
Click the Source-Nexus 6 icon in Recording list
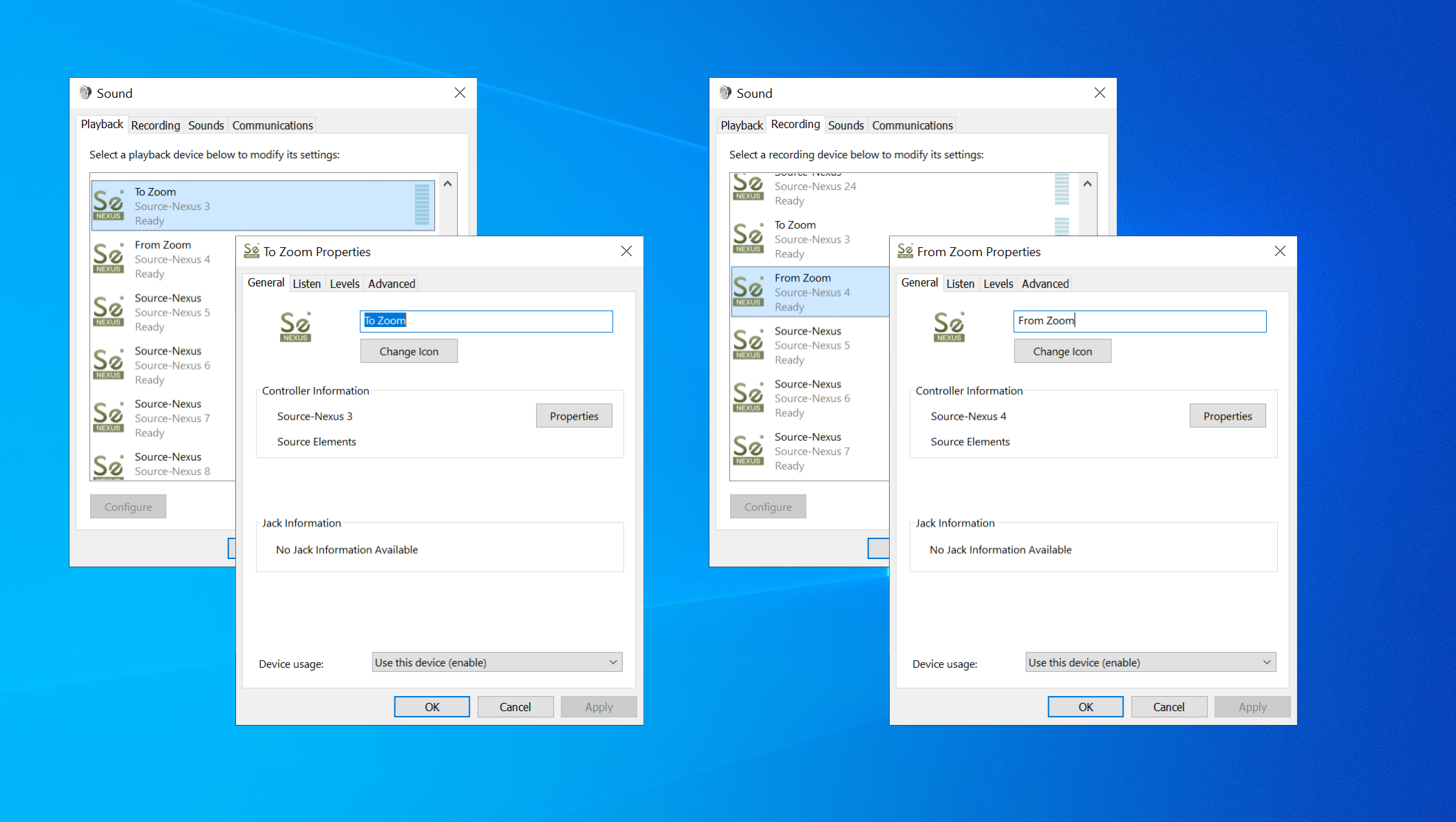point(749,397)
